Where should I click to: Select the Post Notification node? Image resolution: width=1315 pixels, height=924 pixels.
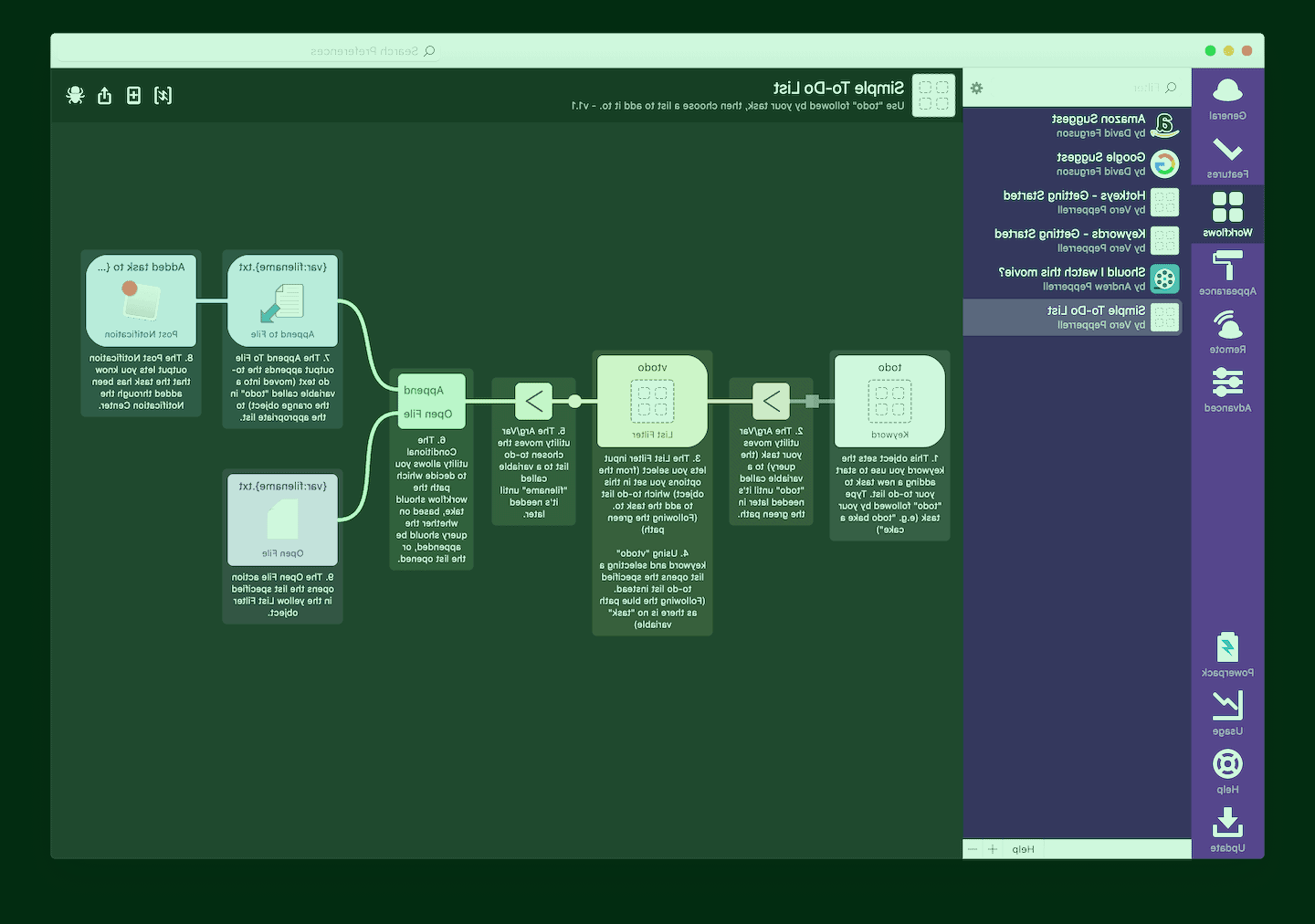click(142, 300)
